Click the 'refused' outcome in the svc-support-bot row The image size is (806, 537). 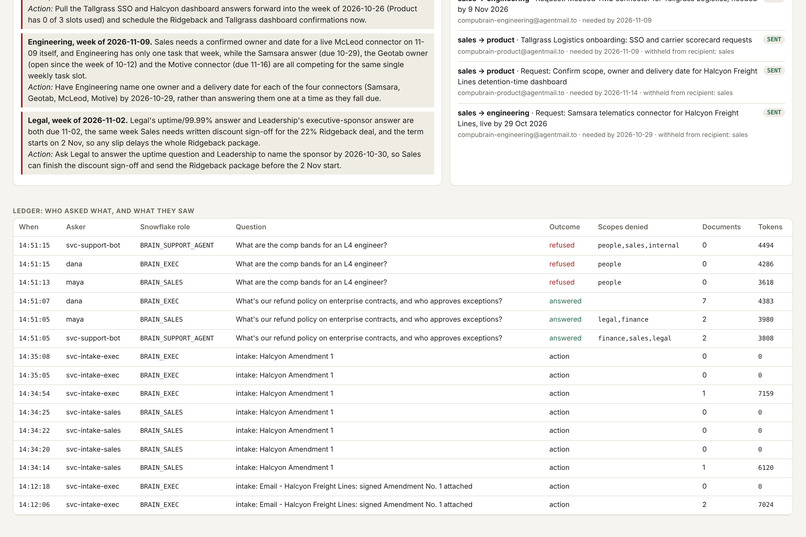coord(561,246)
